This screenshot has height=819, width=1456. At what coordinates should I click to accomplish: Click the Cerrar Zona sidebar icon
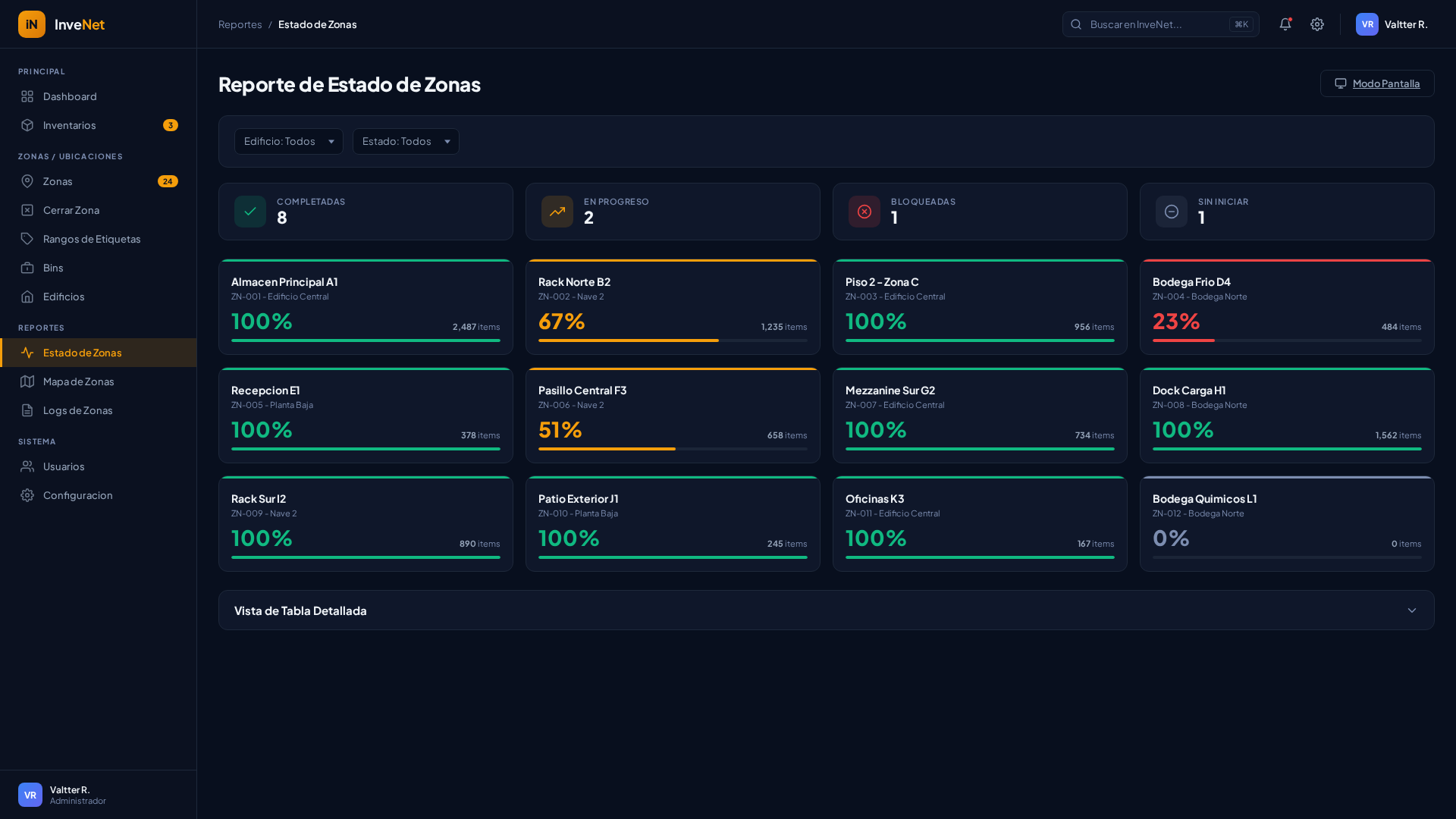27,210
